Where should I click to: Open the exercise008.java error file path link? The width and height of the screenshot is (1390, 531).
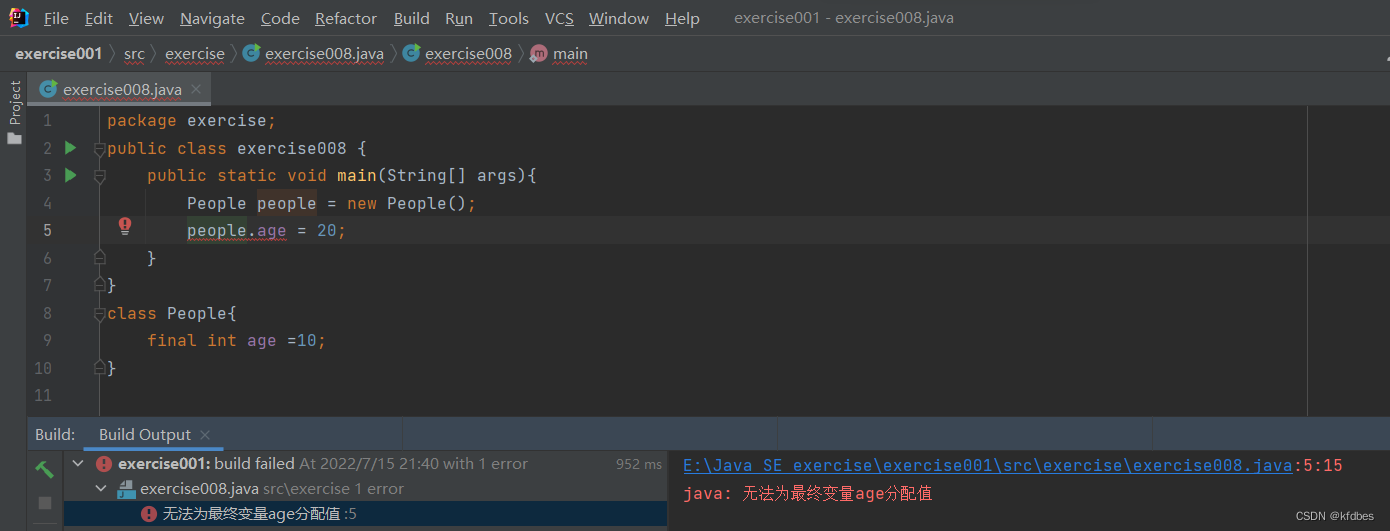(987, 465)
